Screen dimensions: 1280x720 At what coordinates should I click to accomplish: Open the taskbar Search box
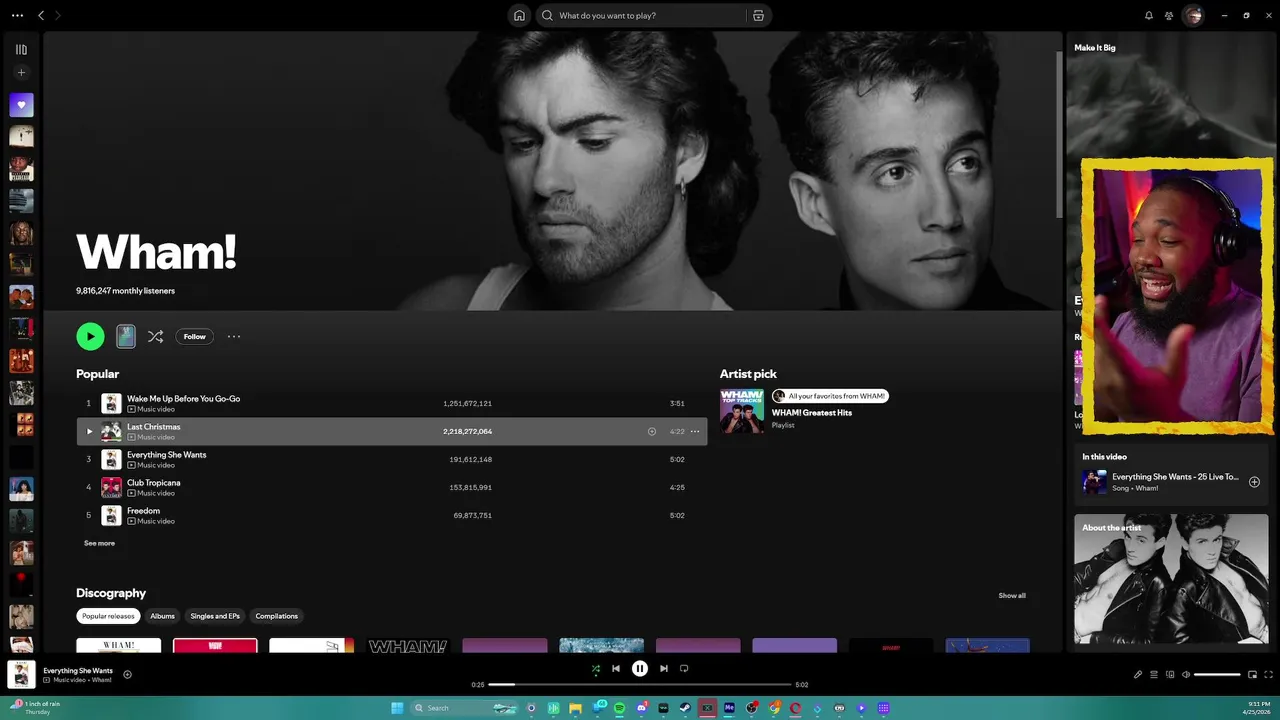point(465,708)
